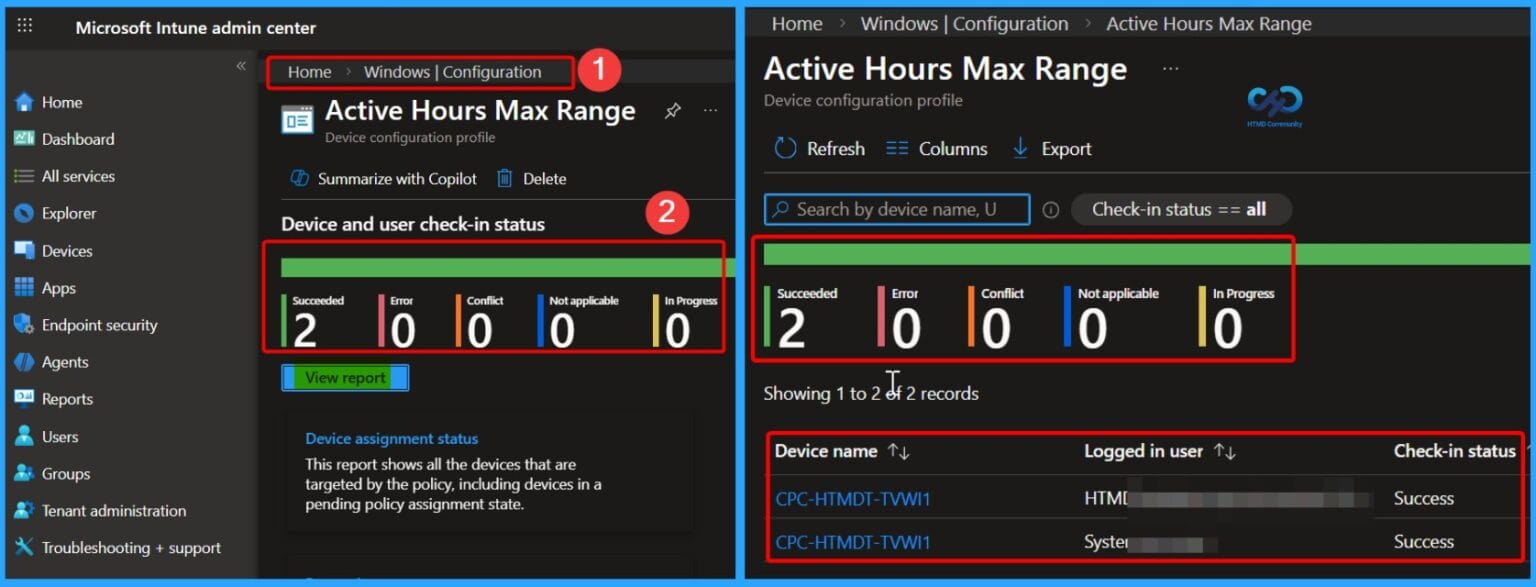This screenshot has width=1536, height=587.
Task: Open All services menu item
Action: pos(78,176)
